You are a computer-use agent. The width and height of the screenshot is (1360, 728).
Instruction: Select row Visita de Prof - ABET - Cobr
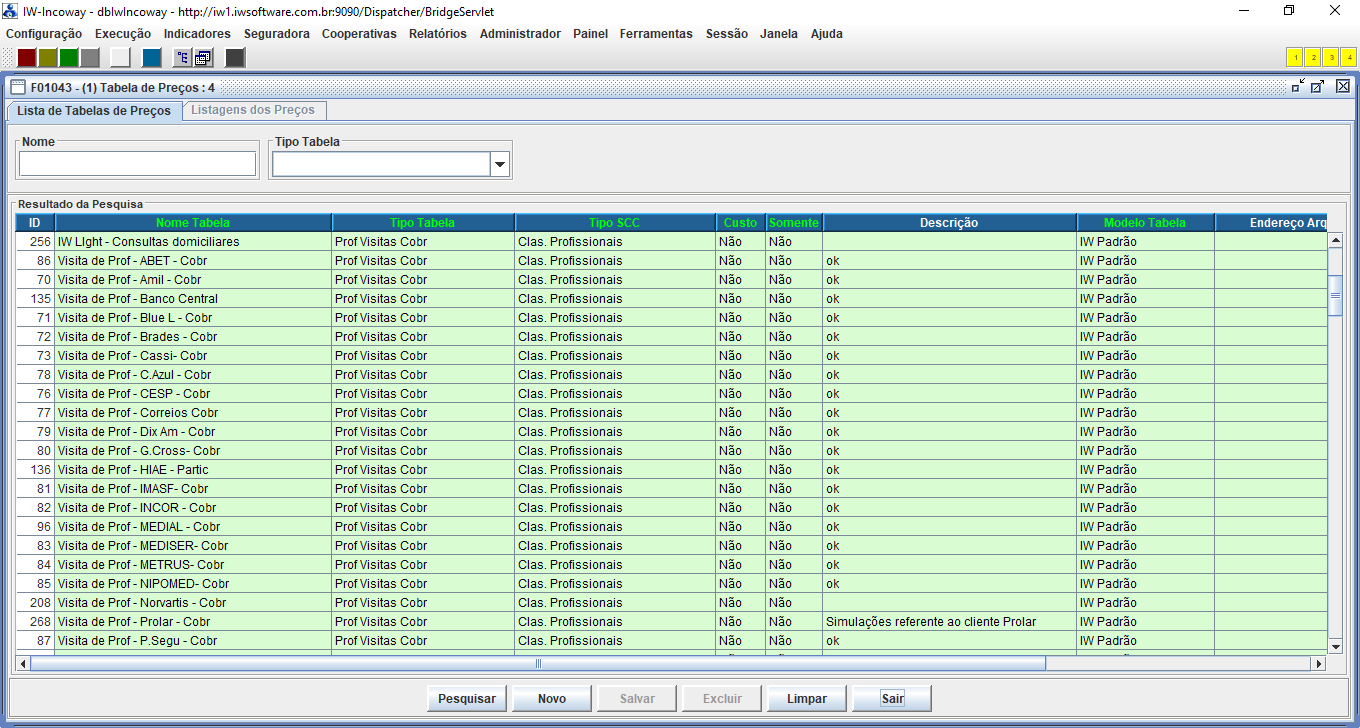click(671, 261)
